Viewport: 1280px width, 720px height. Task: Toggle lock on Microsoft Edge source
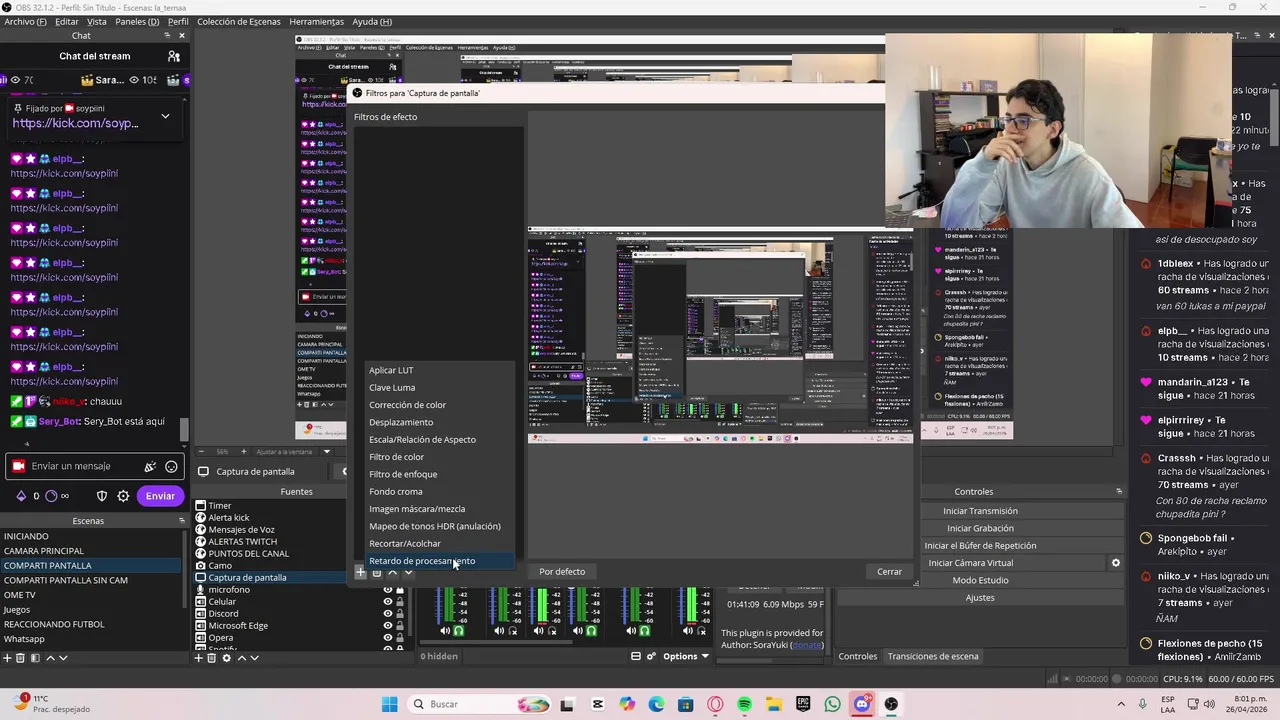pos(400,626)
